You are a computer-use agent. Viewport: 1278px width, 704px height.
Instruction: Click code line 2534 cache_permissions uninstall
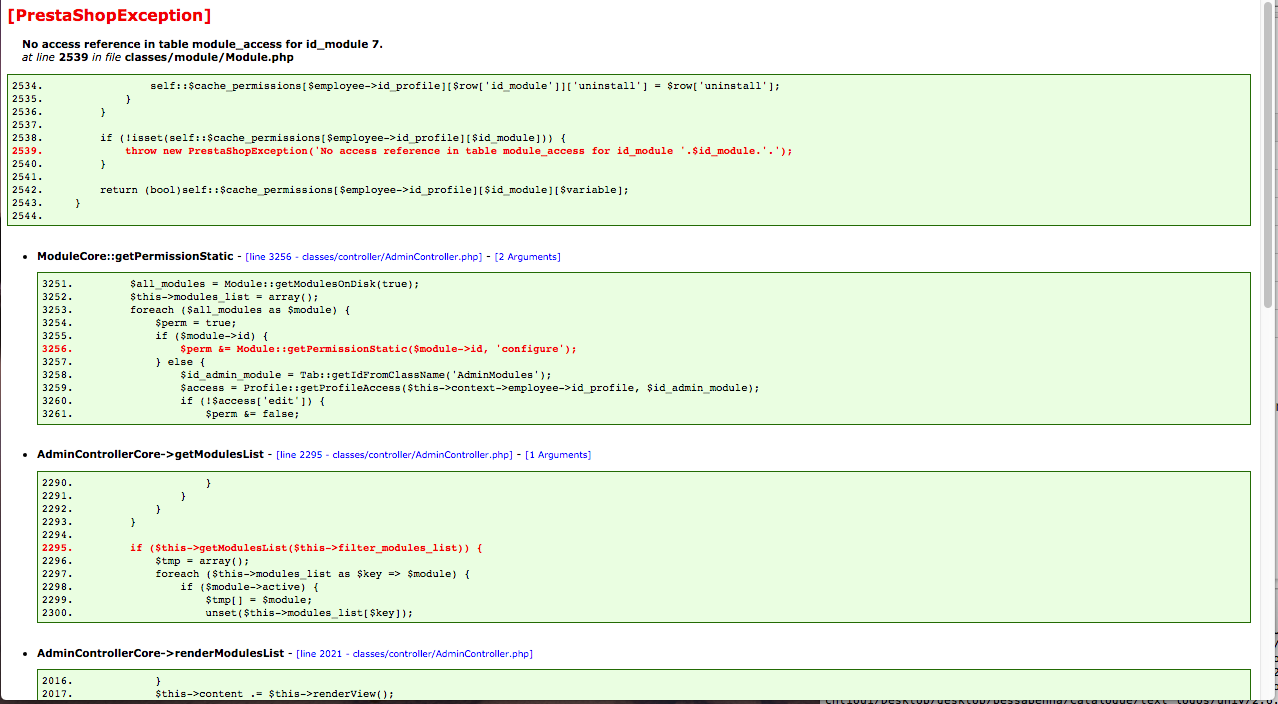[x=465, y=86]
